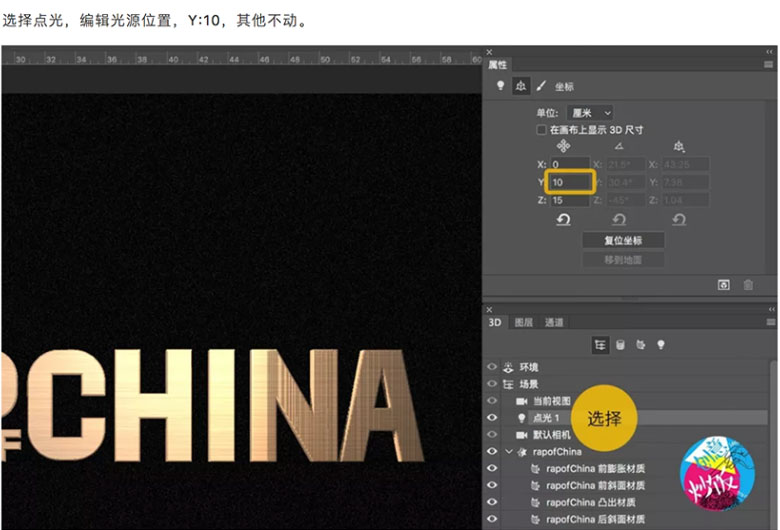Switch to the 通道 tab

(x=554, y=322)
